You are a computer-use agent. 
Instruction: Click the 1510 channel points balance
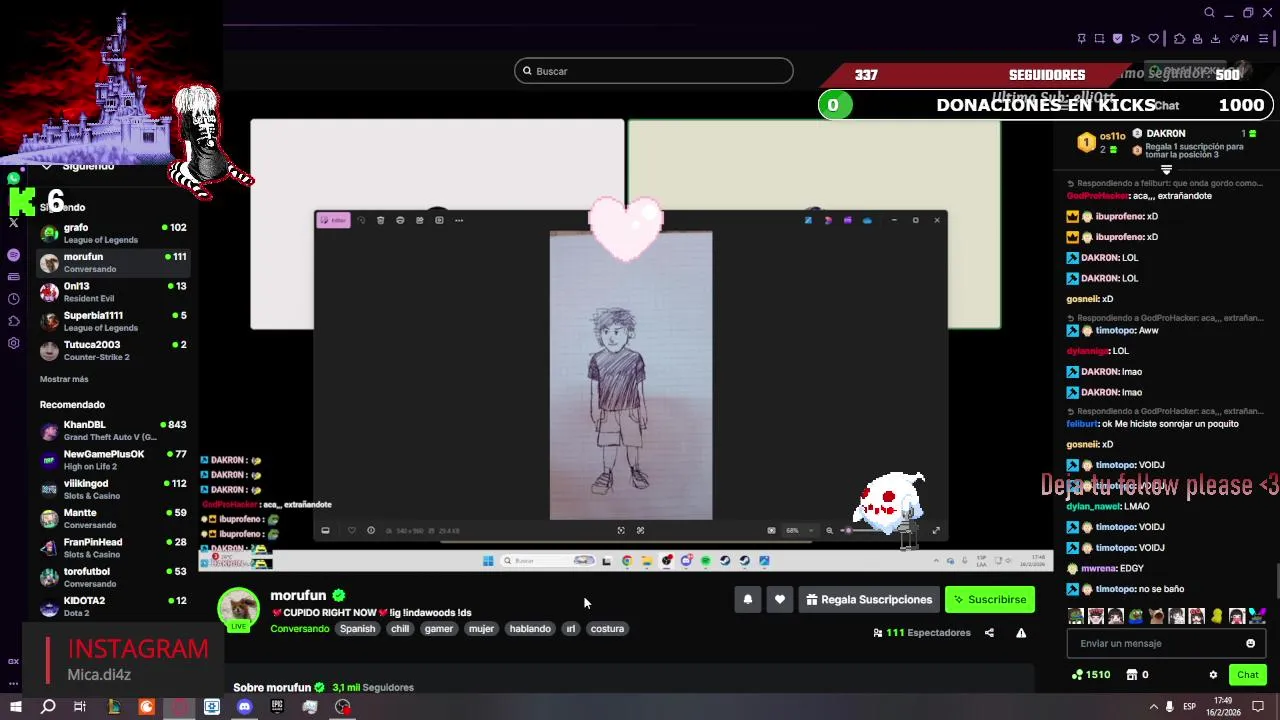pos(1091,675)
